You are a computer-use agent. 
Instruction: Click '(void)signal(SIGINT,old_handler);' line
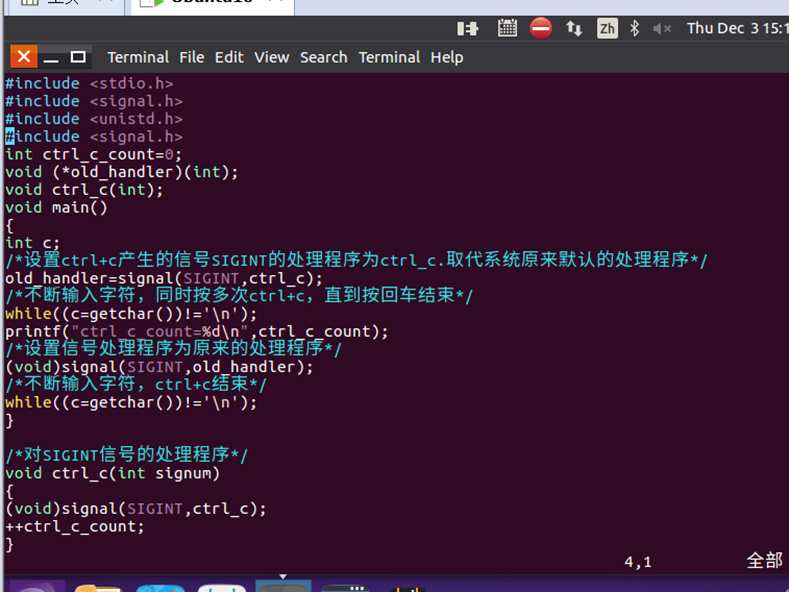[159, 366]
